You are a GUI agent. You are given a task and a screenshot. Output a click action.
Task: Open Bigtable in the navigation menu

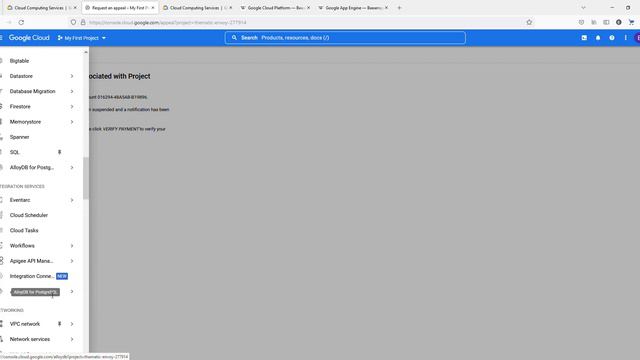click(x=19, y=61)
